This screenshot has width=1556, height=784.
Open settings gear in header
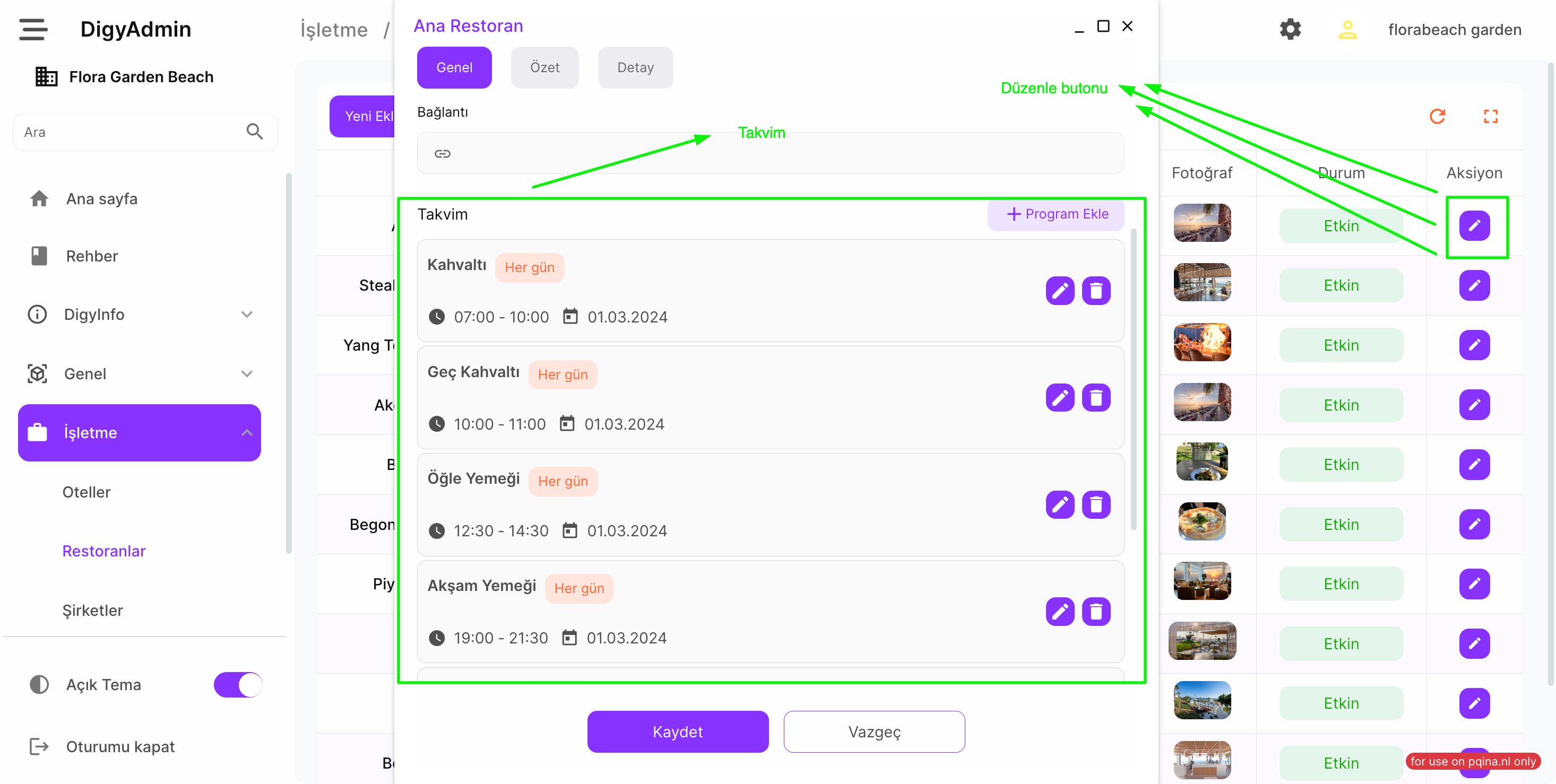(1290, 29)
